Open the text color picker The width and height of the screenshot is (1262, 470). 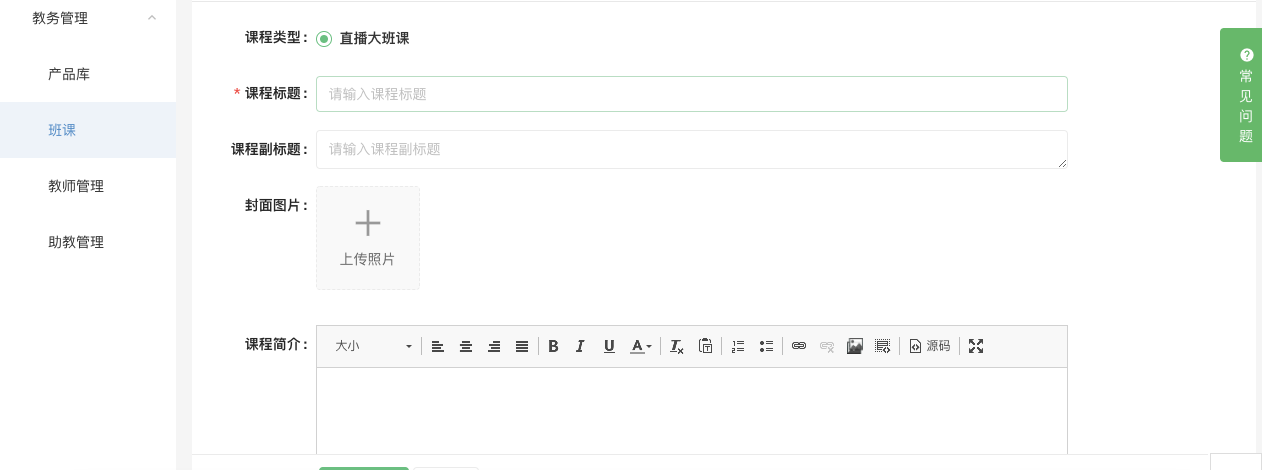(641, 346)
